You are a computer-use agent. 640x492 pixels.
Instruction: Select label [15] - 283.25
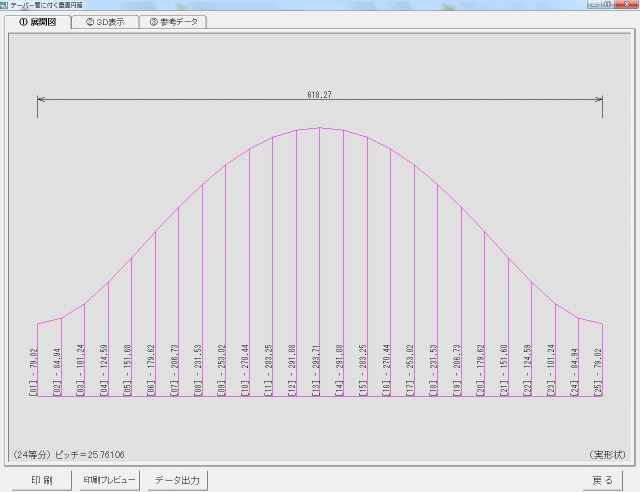coord(363,370)
